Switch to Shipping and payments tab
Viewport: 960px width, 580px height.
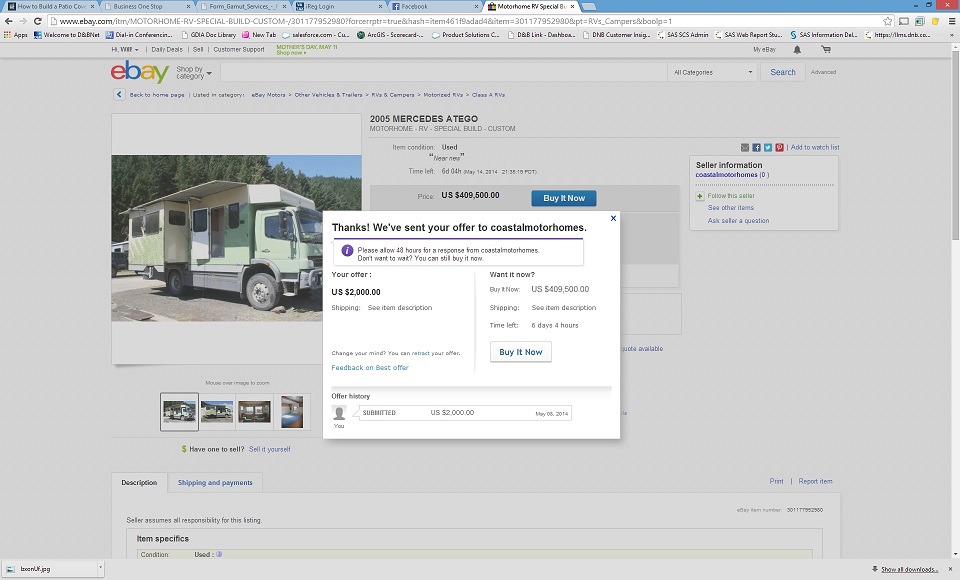[215, 483]
